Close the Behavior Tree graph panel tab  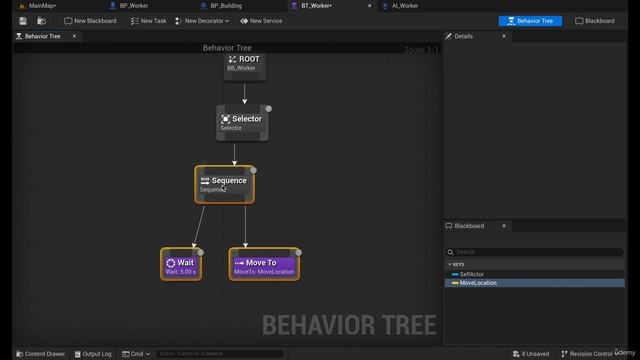coord(74,36)
